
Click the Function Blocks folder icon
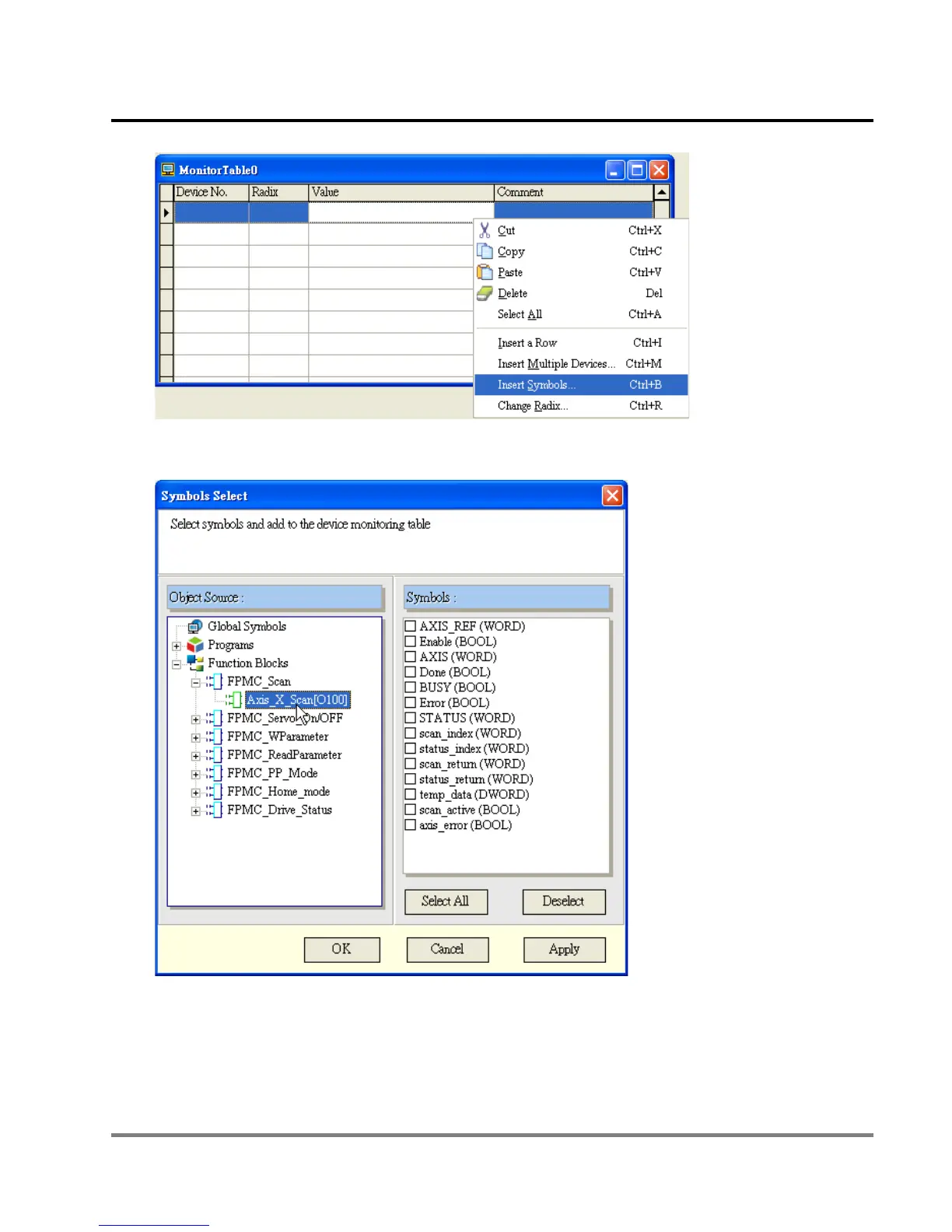[x=195, y=663]
